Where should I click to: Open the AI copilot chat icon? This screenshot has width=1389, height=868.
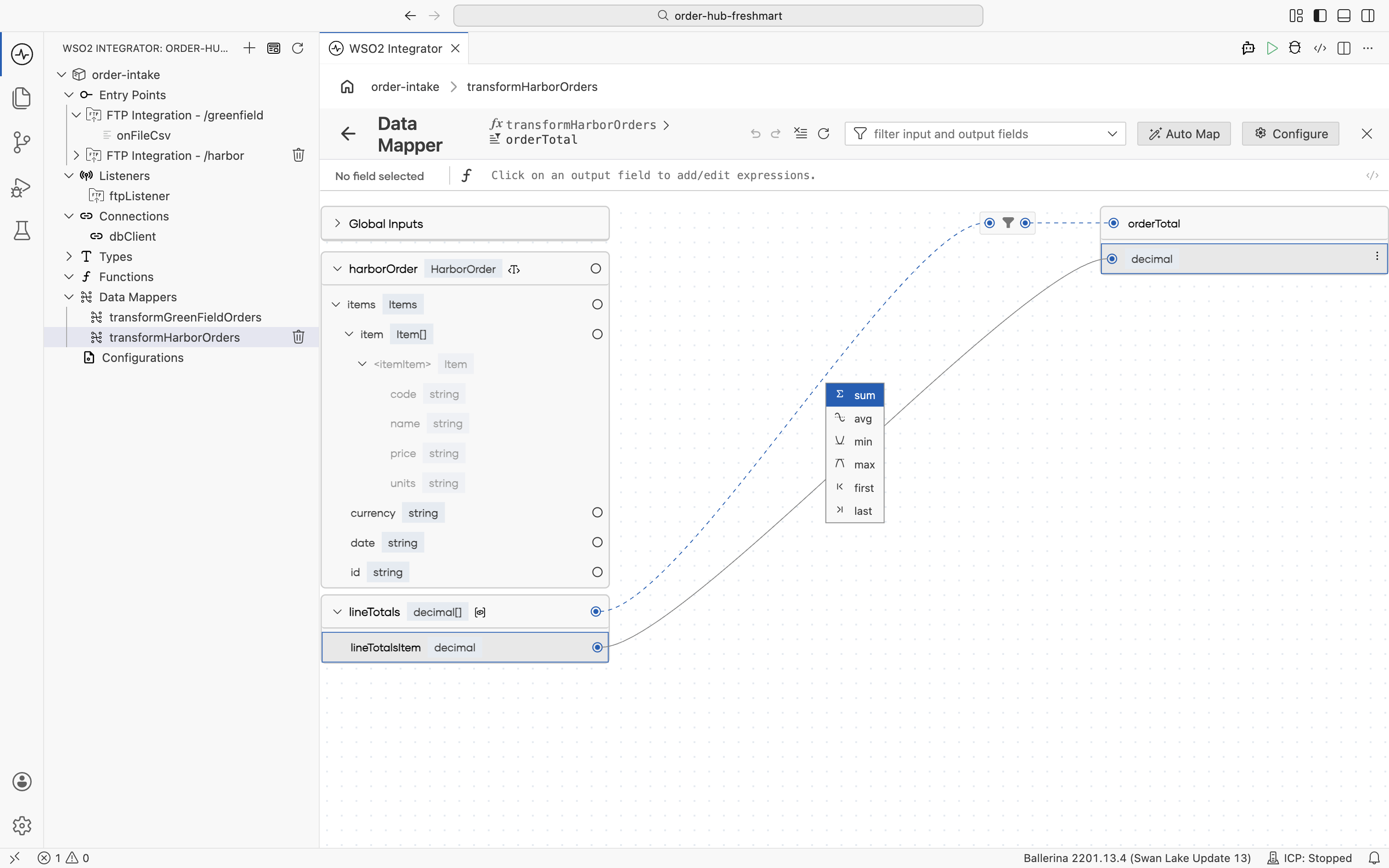(1248, 48)
